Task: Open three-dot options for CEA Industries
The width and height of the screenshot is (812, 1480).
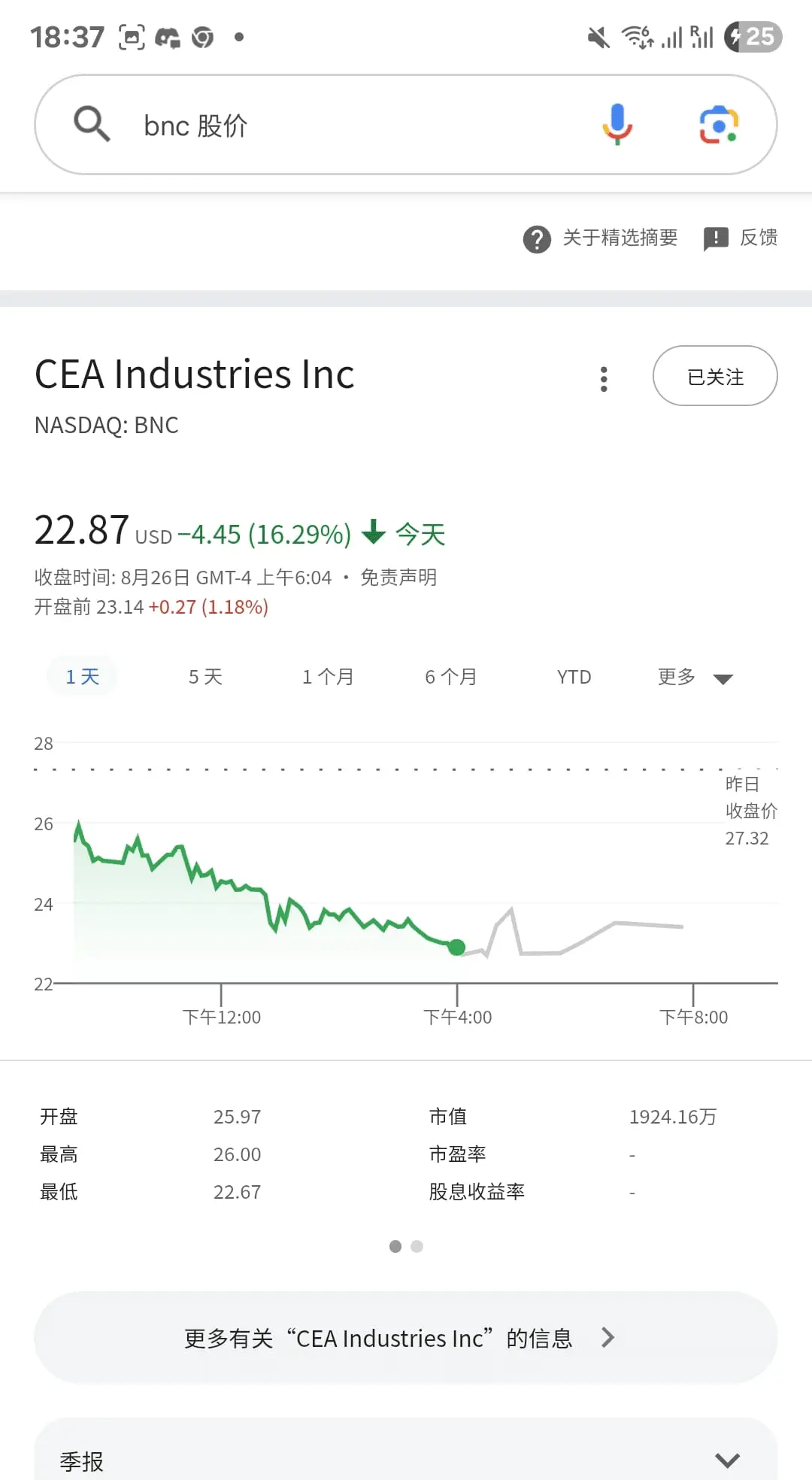Action: 604,379
